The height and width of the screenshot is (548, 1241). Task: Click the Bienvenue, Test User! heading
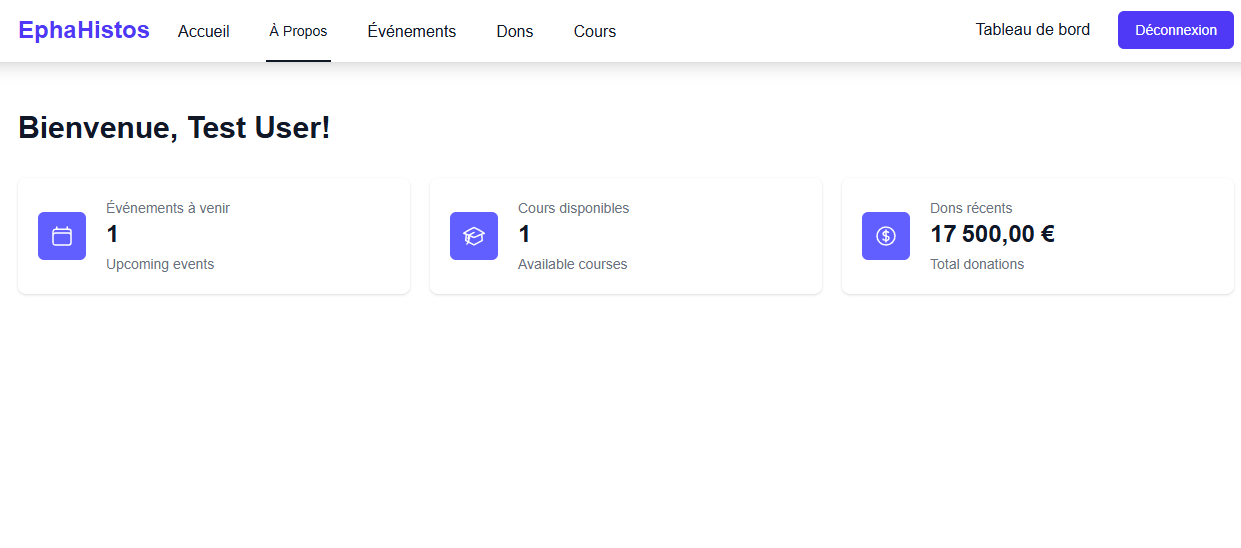coord(174,128)
